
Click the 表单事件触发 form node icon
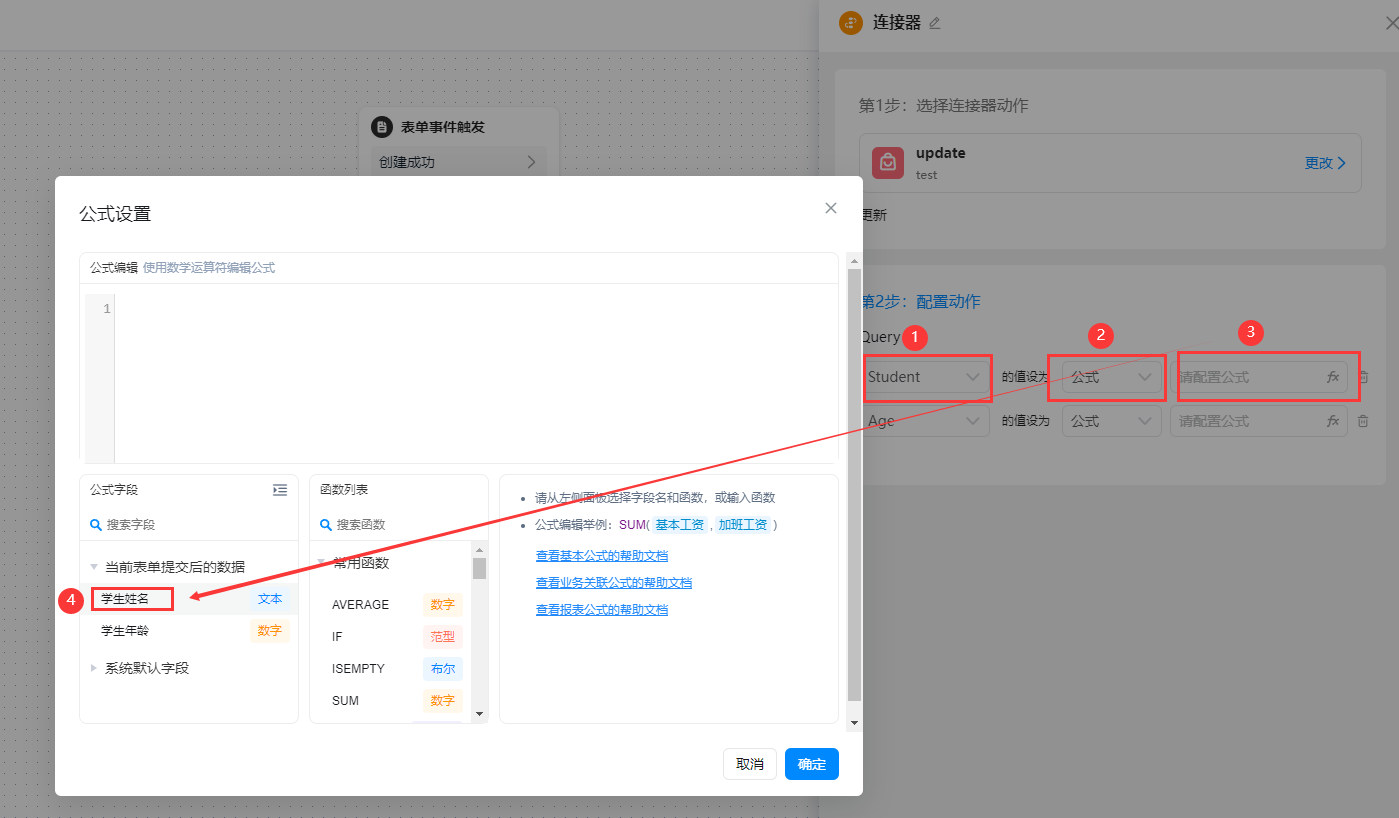pyautogui.click(x=382, y=127)
